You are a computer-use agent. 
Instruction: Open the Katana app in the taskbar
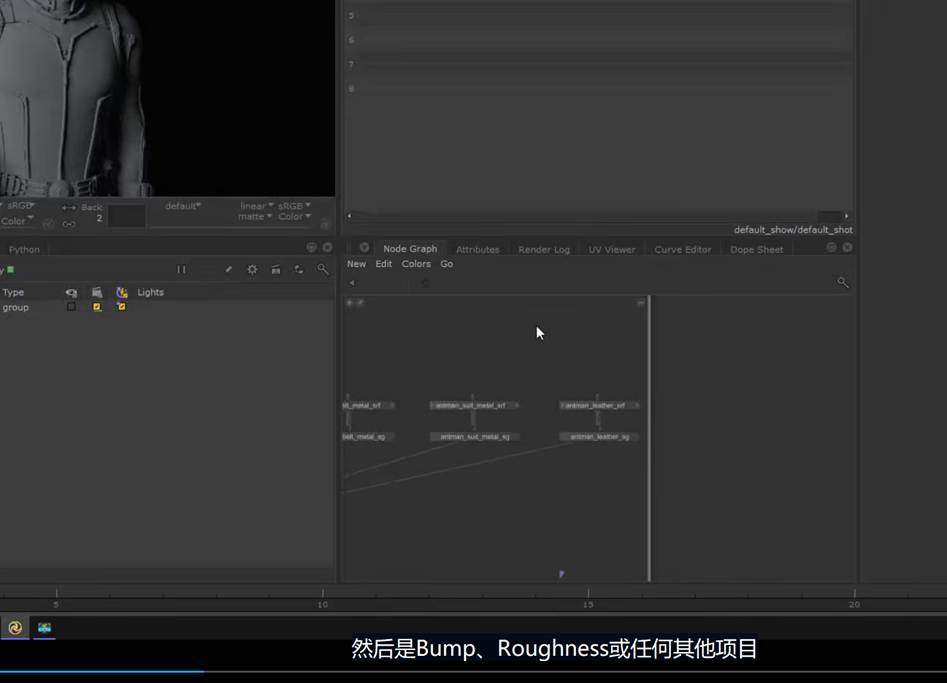15,628
